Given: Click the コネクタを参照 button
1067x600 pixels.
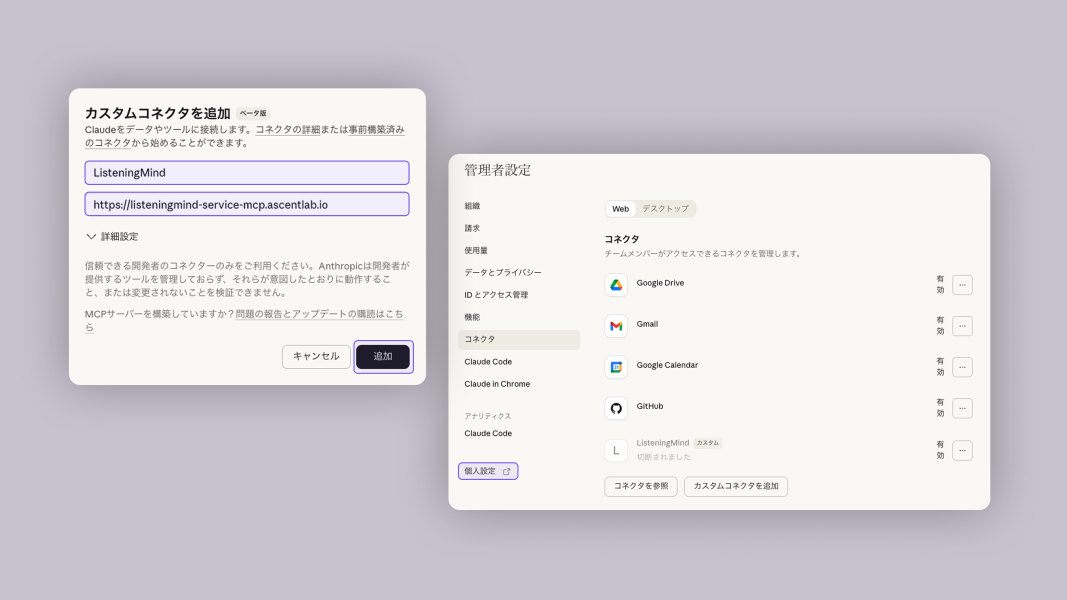Looking at the screenshot, I should (x=641, y=486).
